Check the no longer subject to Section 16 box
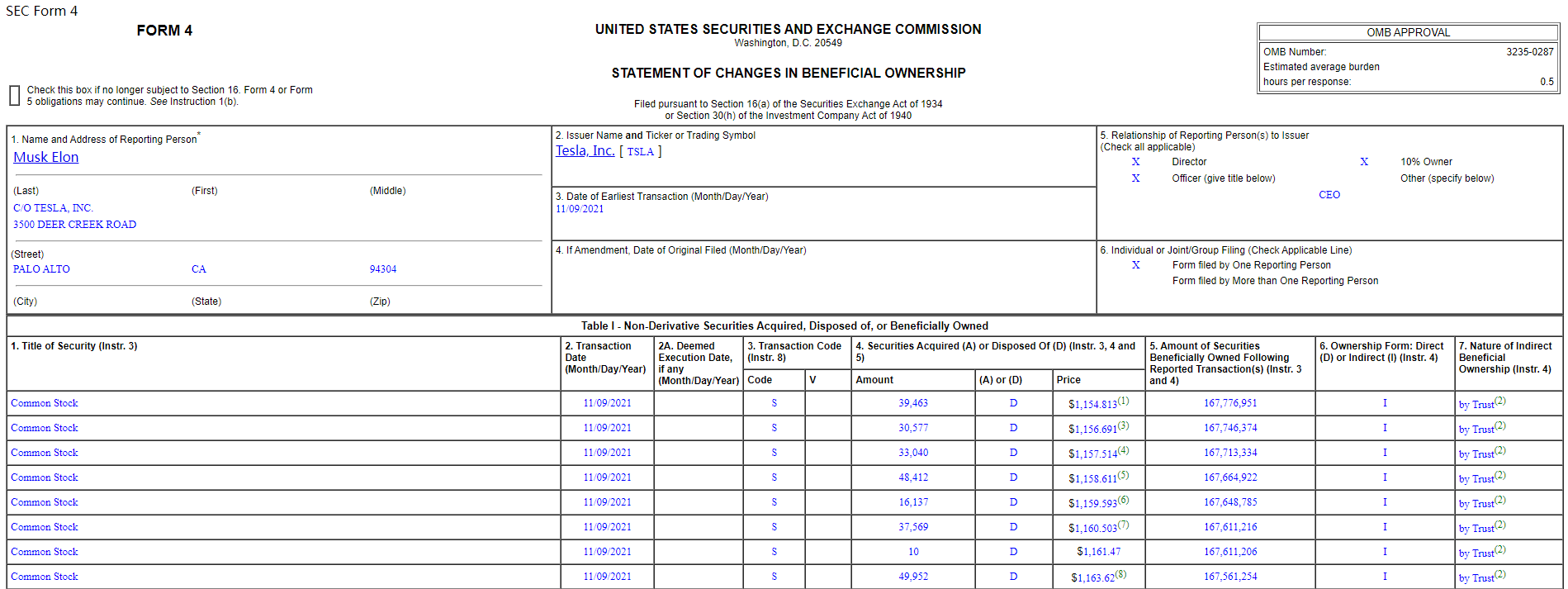1568x589 pixels. 14,96
